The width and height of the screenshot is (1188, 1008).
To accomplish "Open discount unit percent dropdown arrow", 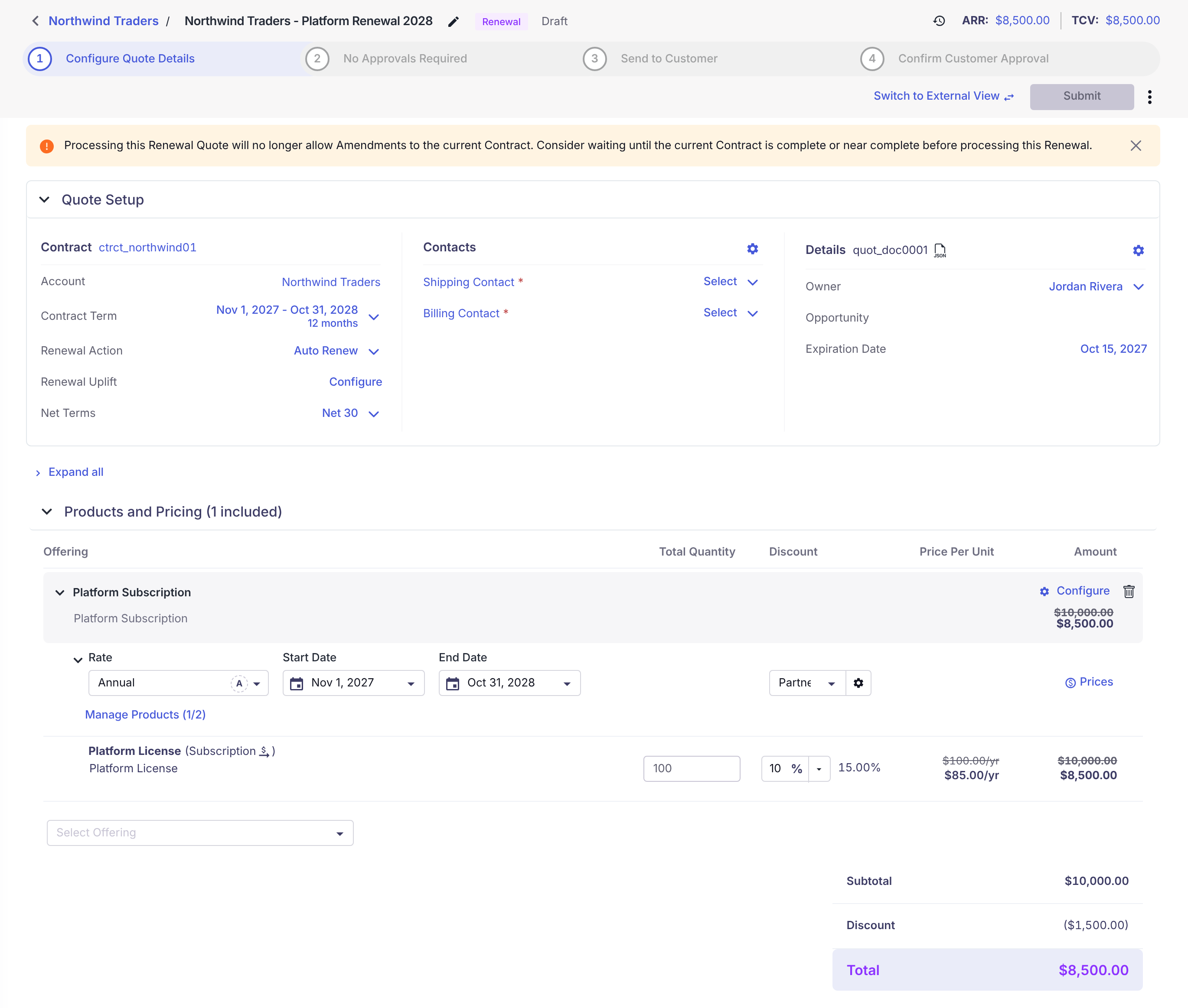I will (819, 769).
